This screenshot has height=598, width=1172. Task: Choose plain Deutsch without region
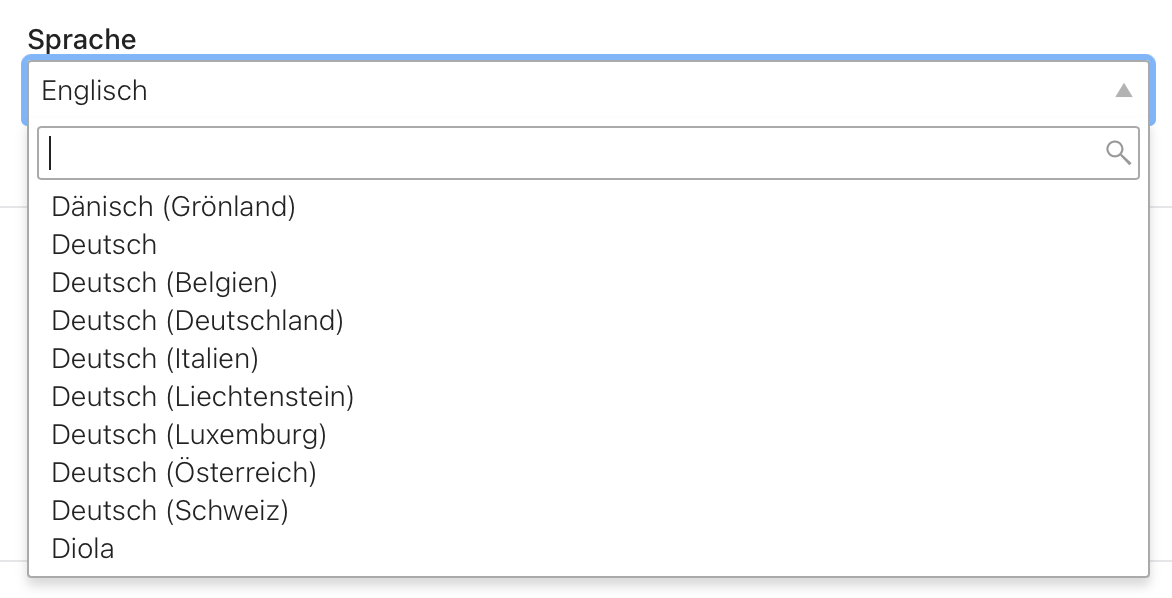[588, 244]
